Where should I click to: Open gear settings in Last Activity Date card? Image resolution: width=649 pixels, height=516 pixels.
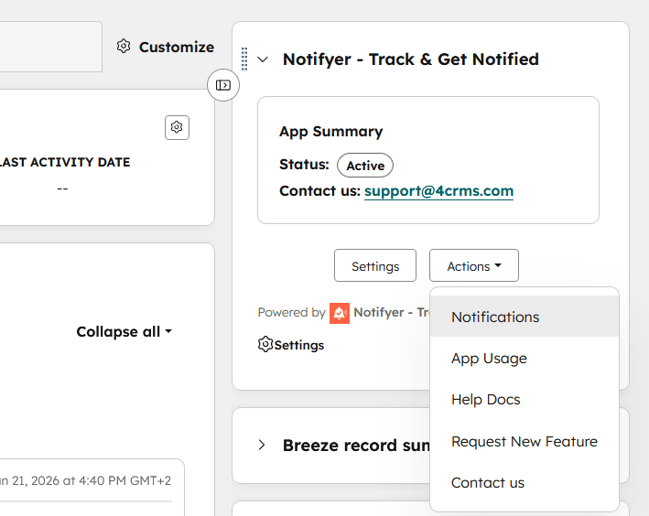click(x=177, y=127)
